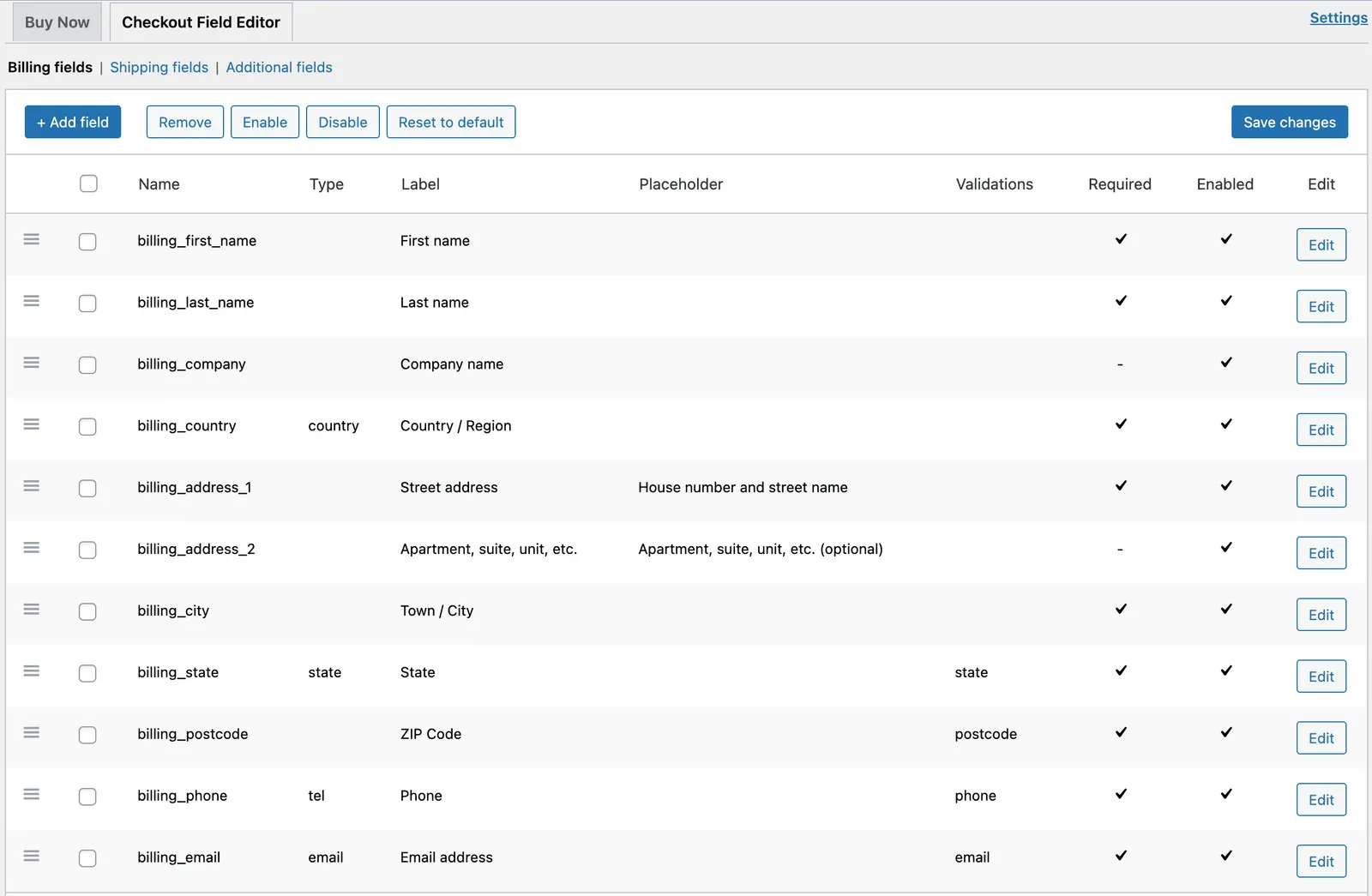Click the Billing fields section link
The image size is (1372, 896).
pos(50,67)
